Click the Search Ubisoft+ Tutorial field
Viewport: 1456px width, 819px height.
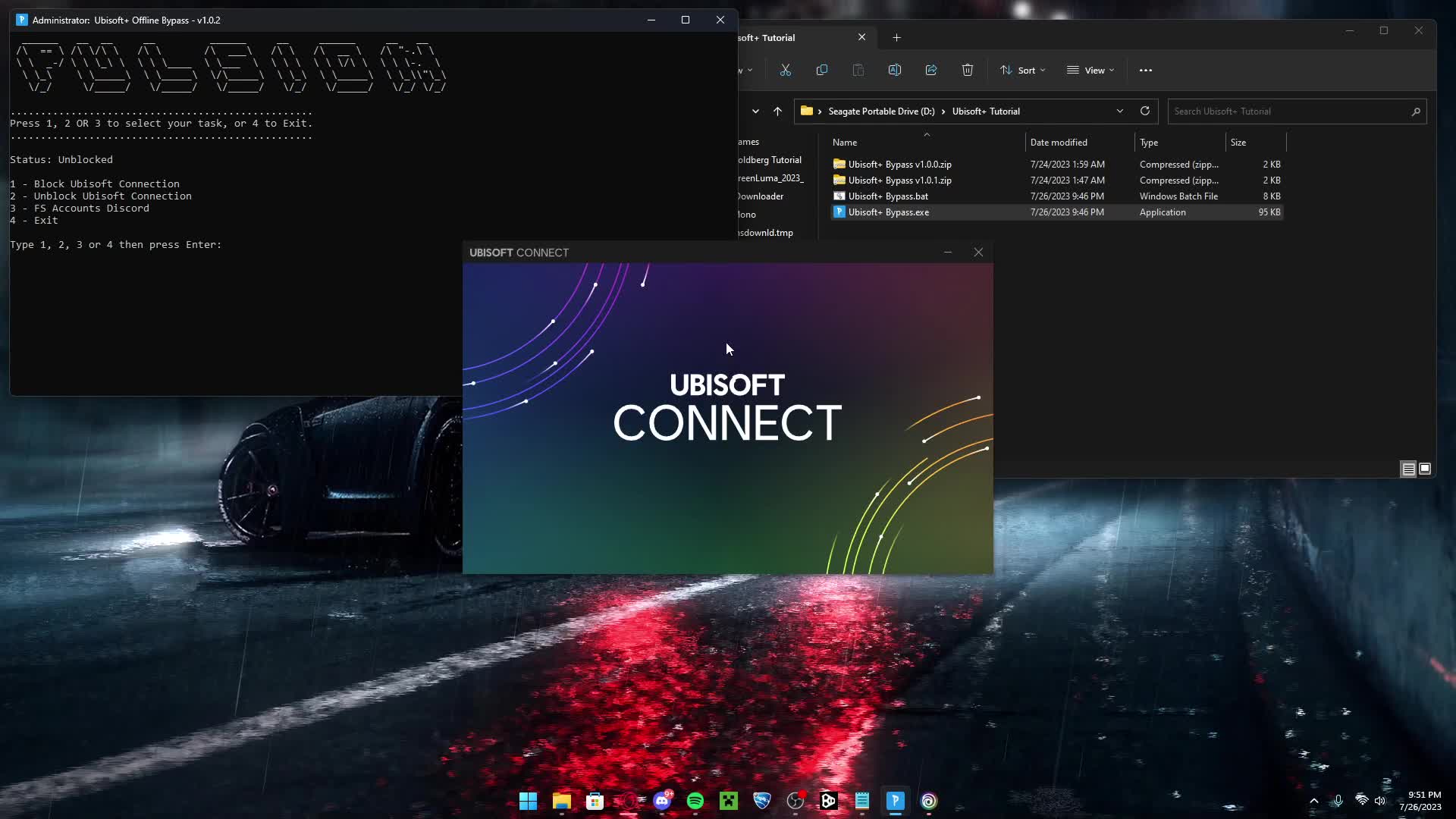click(1289, 111)
